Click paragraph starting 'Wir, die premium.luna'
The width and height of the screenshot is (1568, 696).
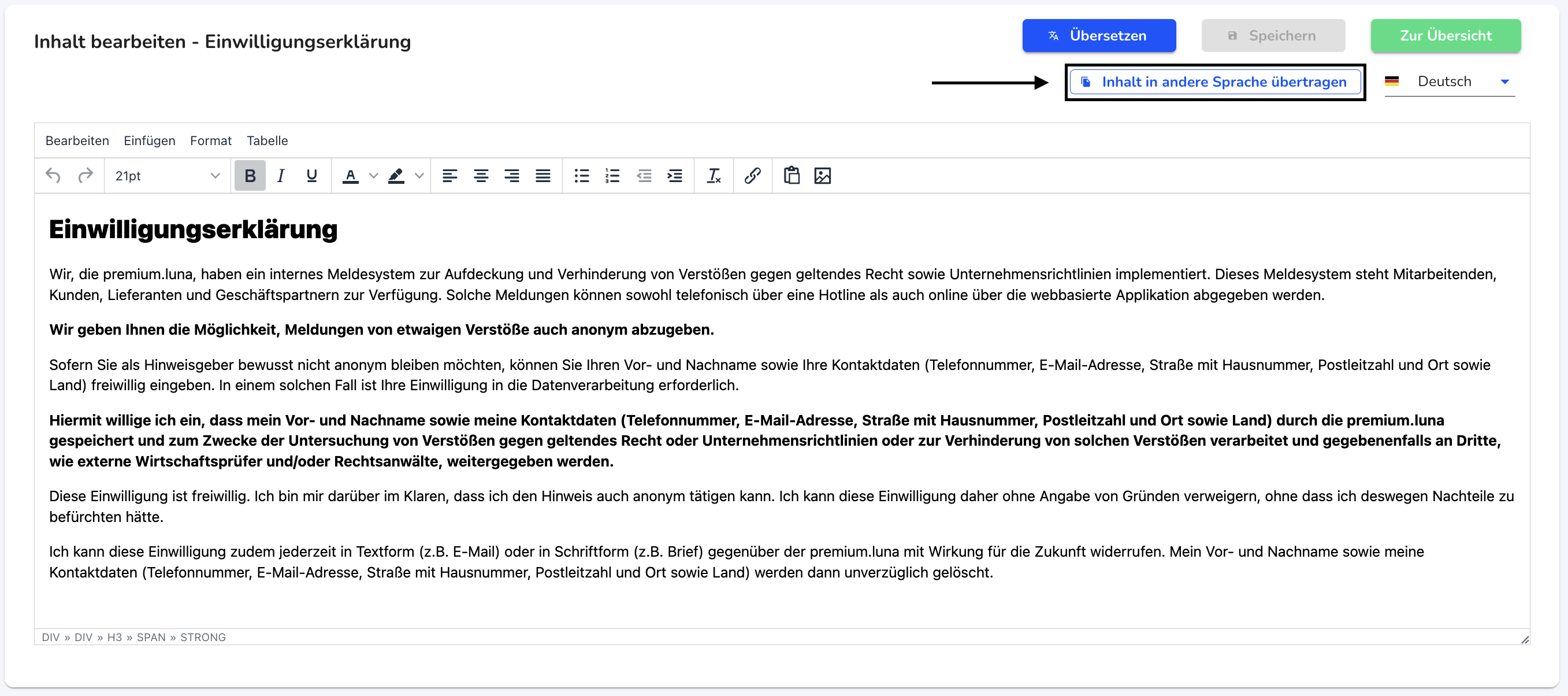coord(772,284)
